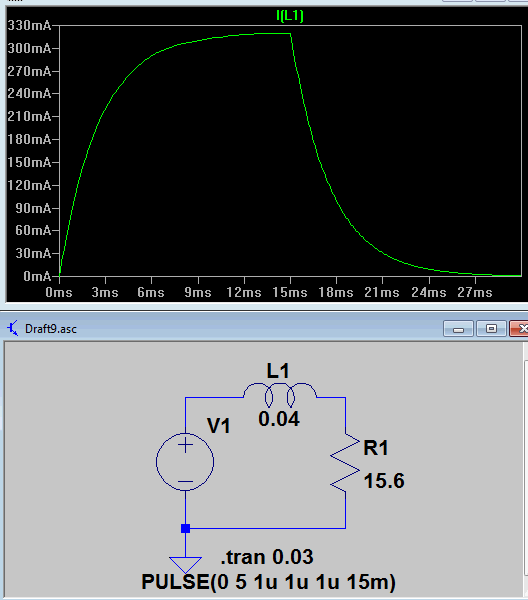Click the V1 source name label

pyautogui.click(x=219, y=426)
